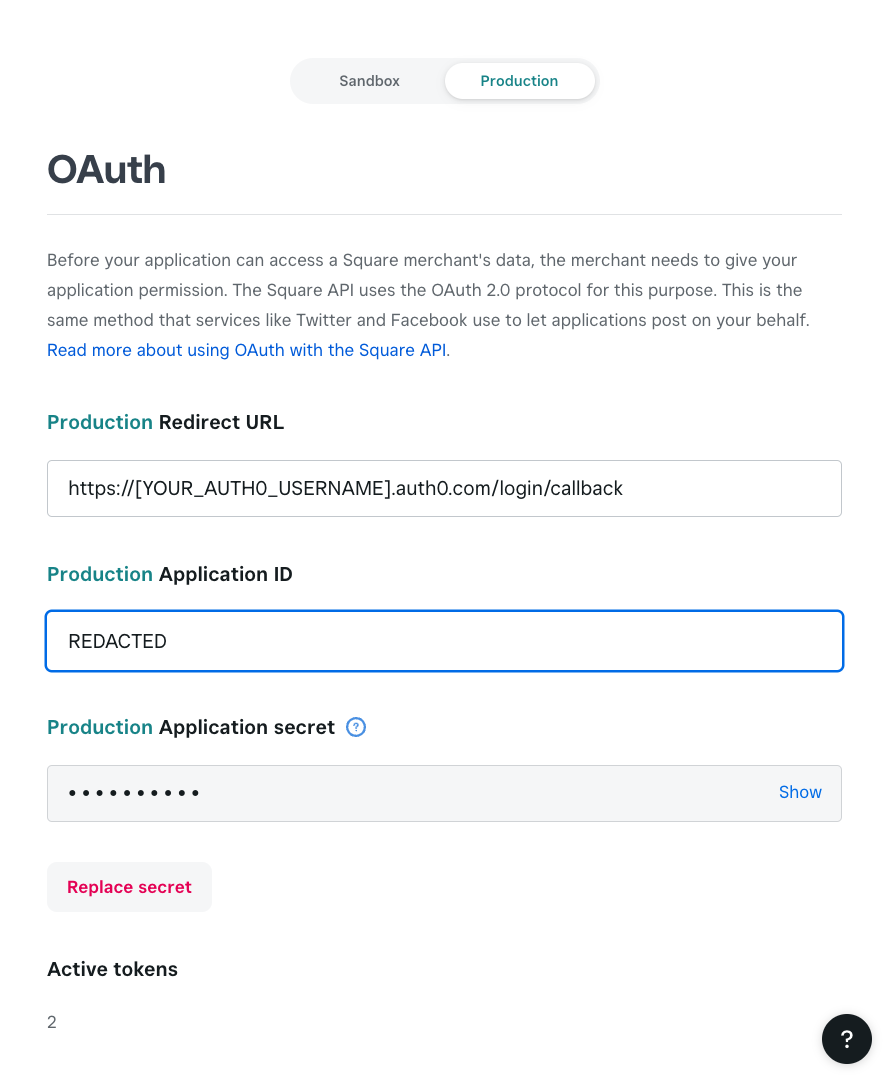The height and width of the screenshot is (1075, 887).
Task: Click the Active tokens heading
Action: 112,969
